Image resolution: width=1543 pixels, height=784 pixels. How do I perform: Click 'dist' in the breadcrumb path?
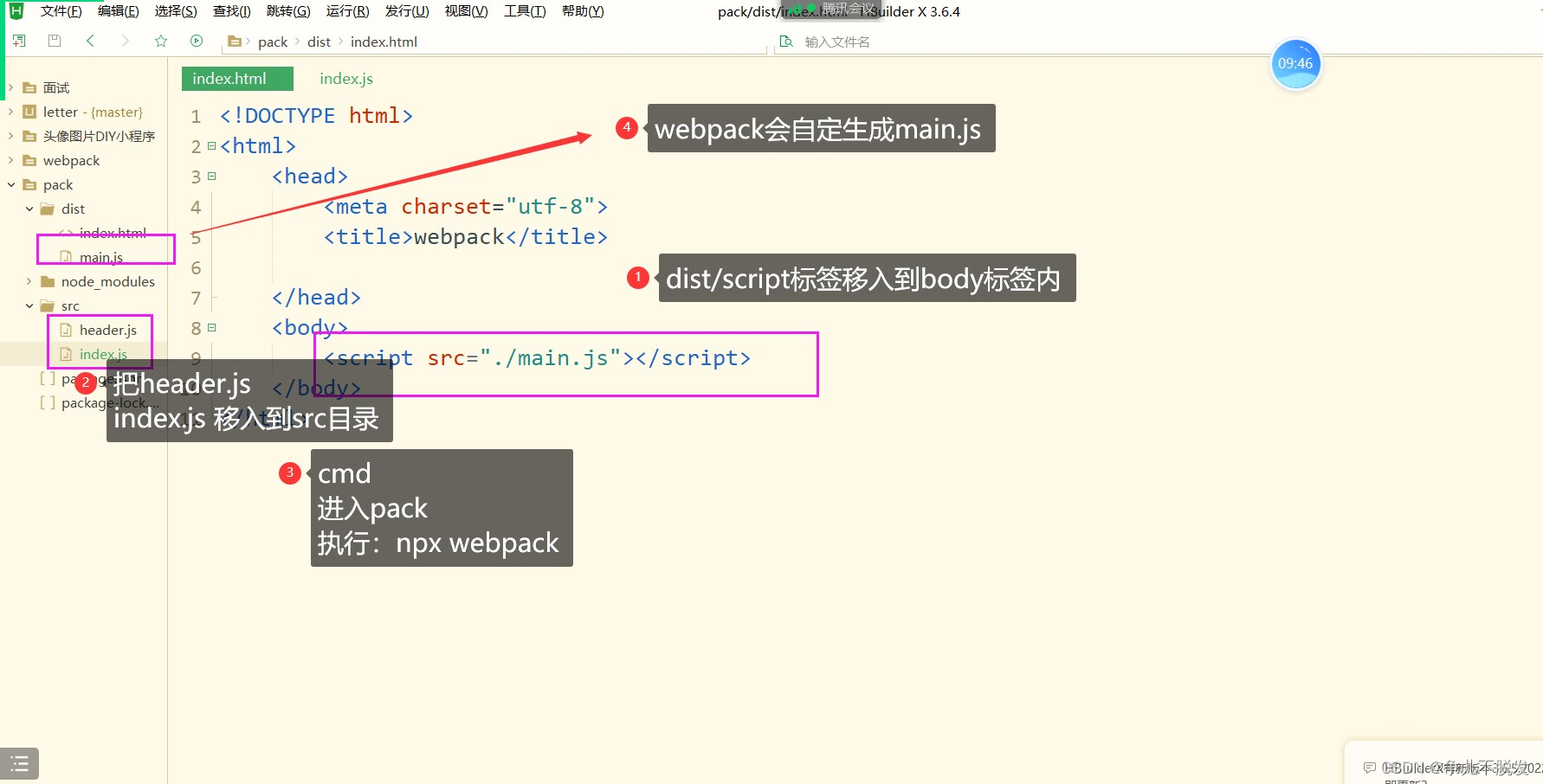pos(319,42)
